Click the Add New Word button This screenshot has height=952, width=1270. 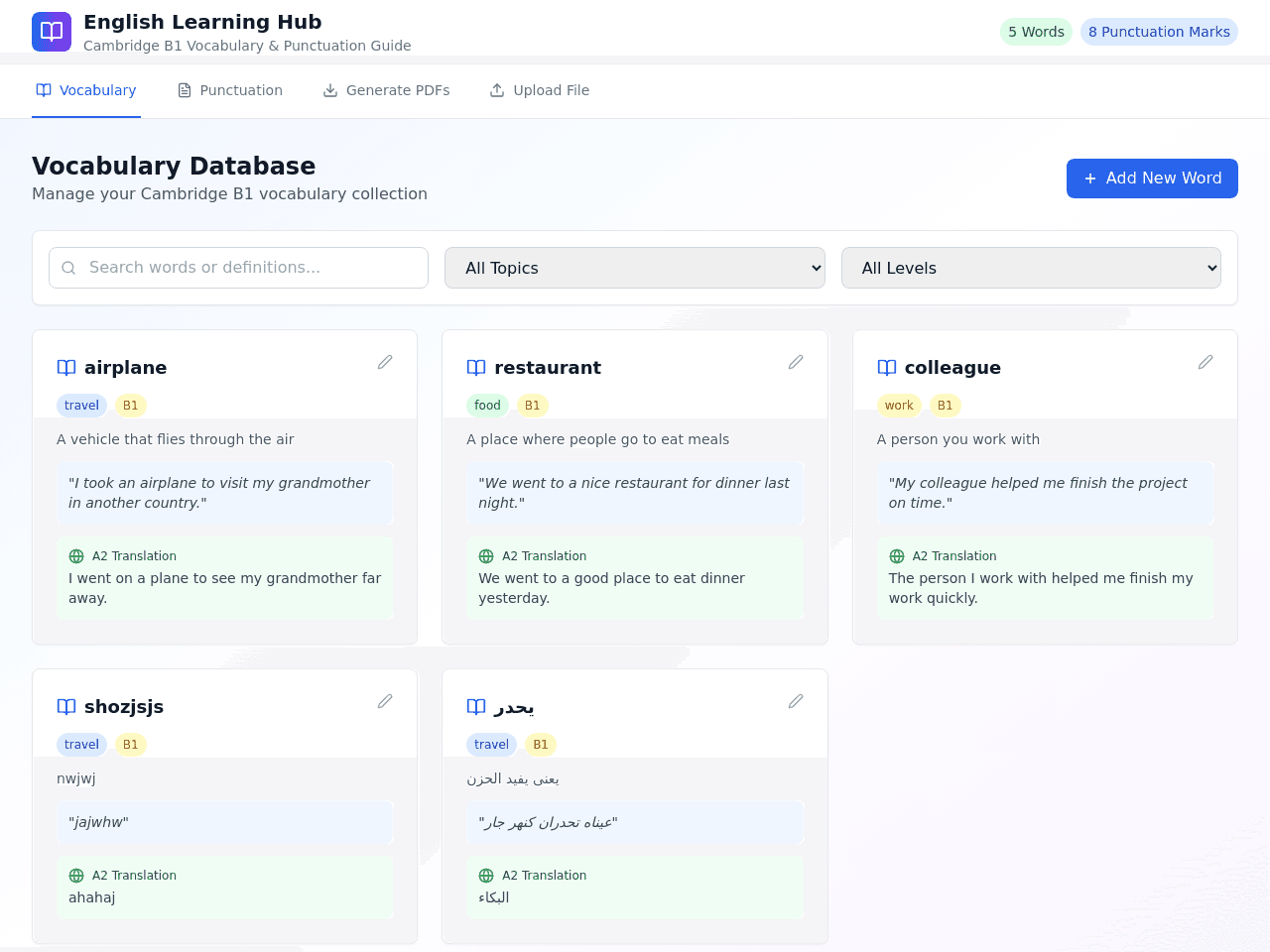coord(1152,178)
